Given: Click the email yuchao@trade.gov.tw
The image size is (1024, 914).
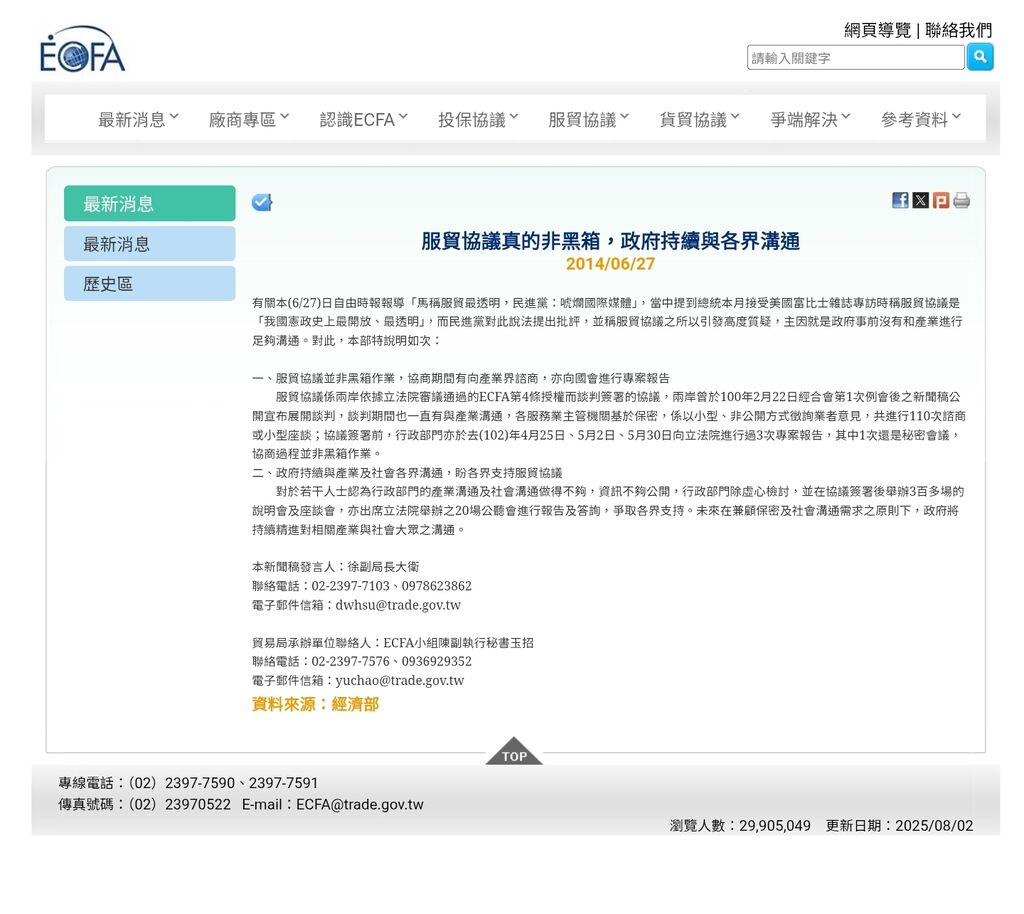Looking at the screenshot, I should (400, 680).
